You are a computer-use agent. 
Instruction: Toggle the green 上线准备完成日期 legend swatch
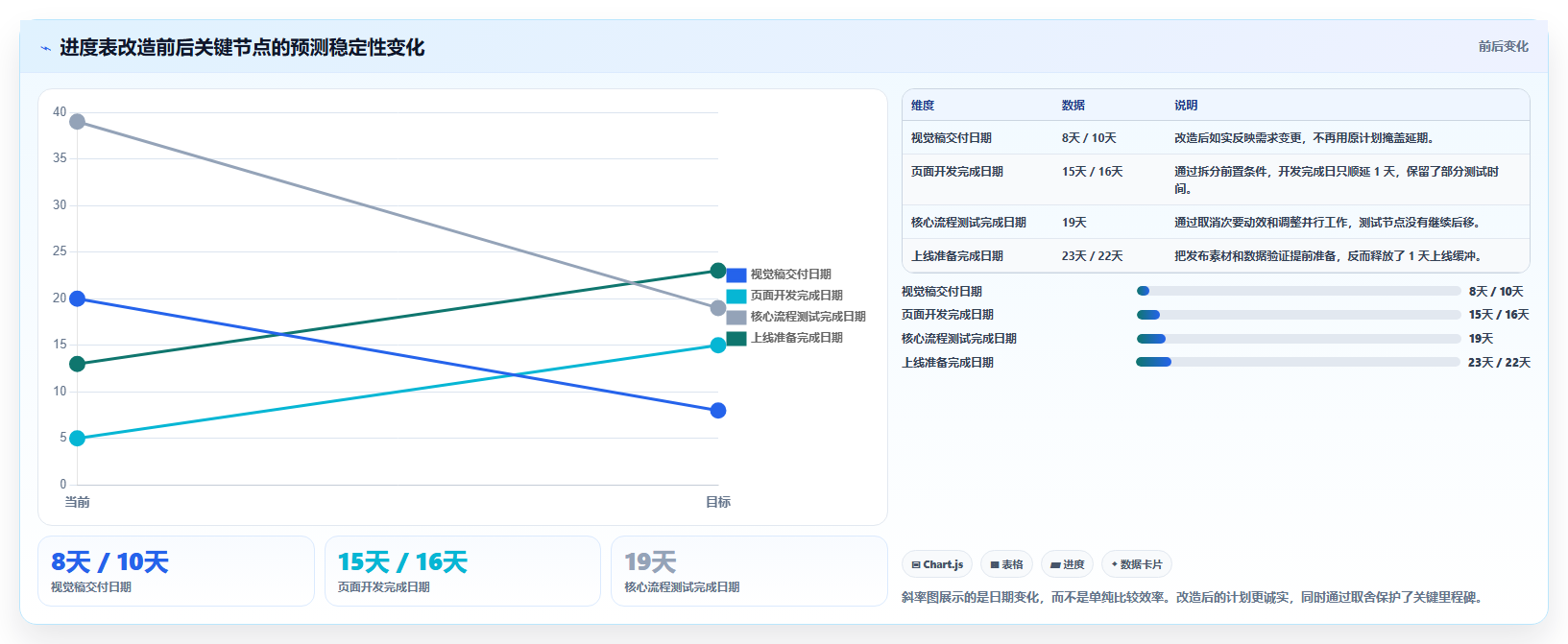[736, 338]
